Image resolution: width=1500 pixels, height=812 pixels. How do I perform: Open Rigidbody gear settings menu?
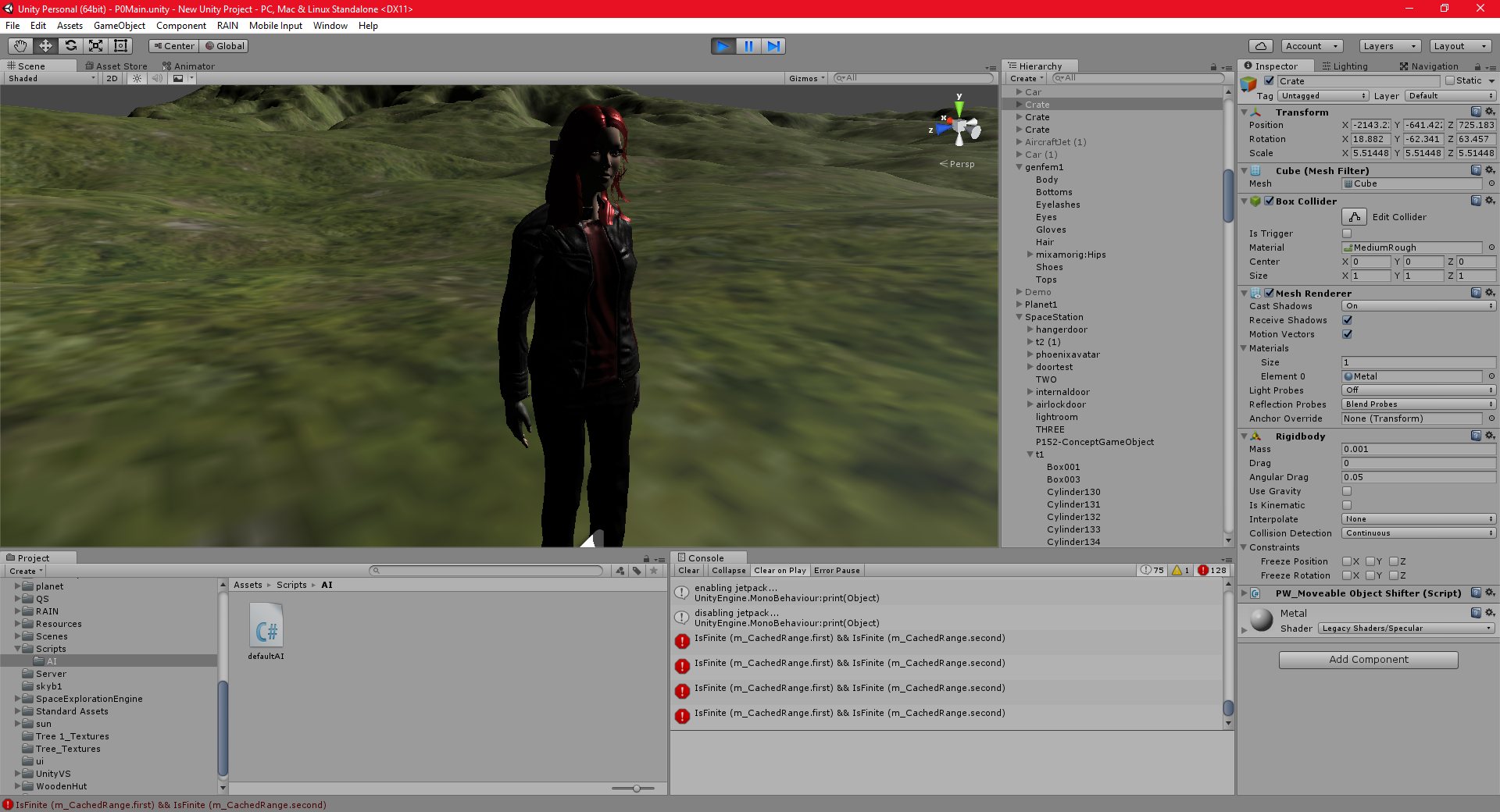tap(1490, 436)
